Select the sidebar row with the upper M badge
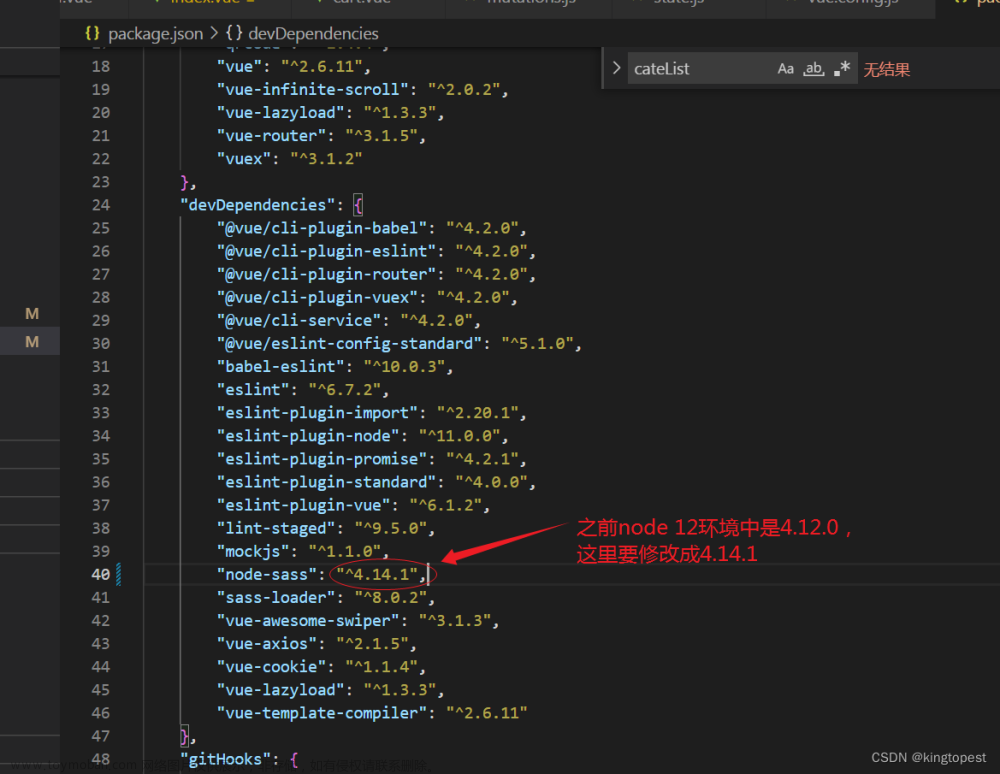 [x=30, y=314]
